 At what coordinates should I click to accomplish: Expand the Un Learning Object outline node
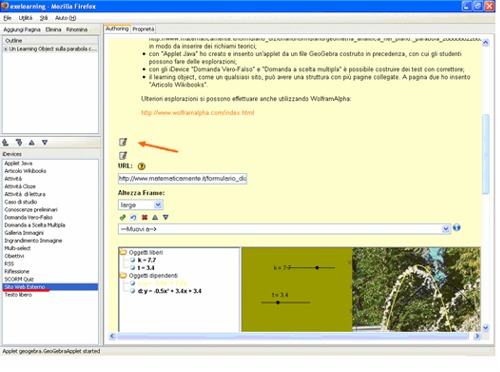coord(6,49)
